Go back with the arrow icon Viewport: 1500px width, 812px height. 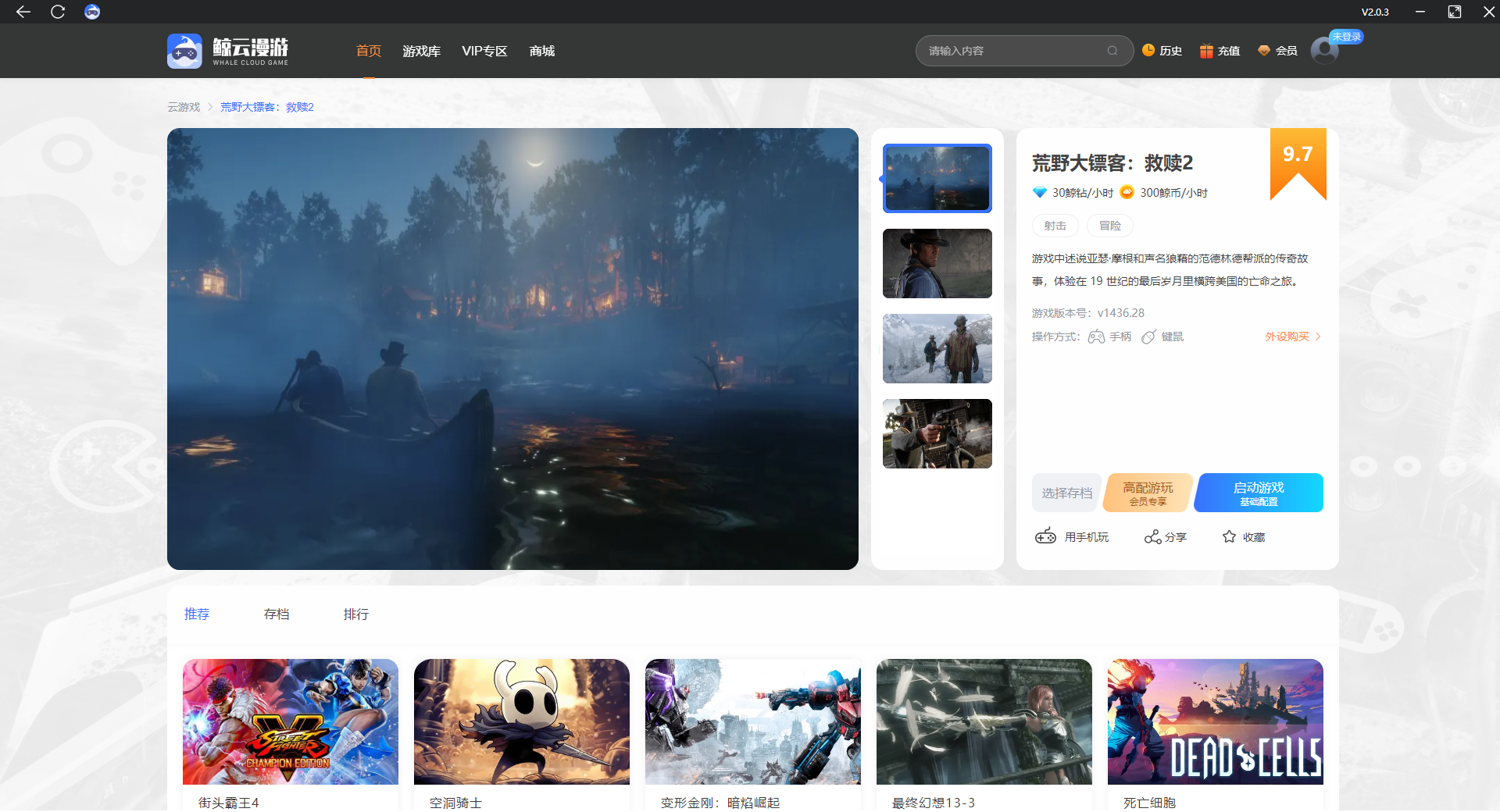click(23, 12)
